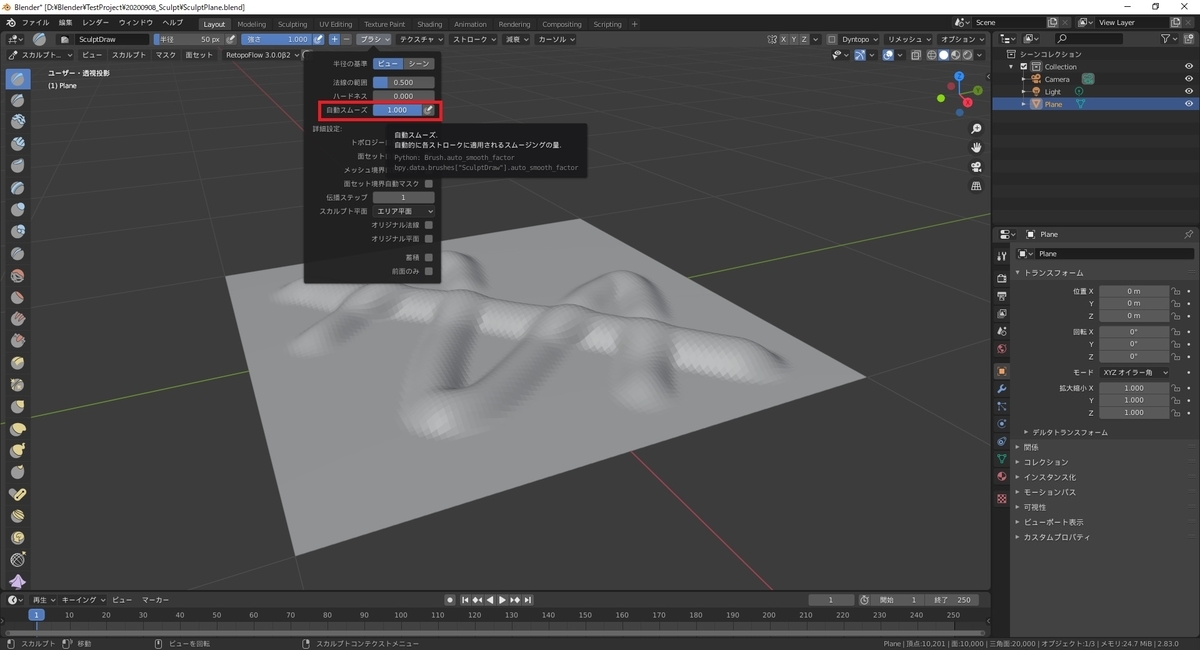Open the 編集 menu
Screen dimensions: 1200x650
65,22
